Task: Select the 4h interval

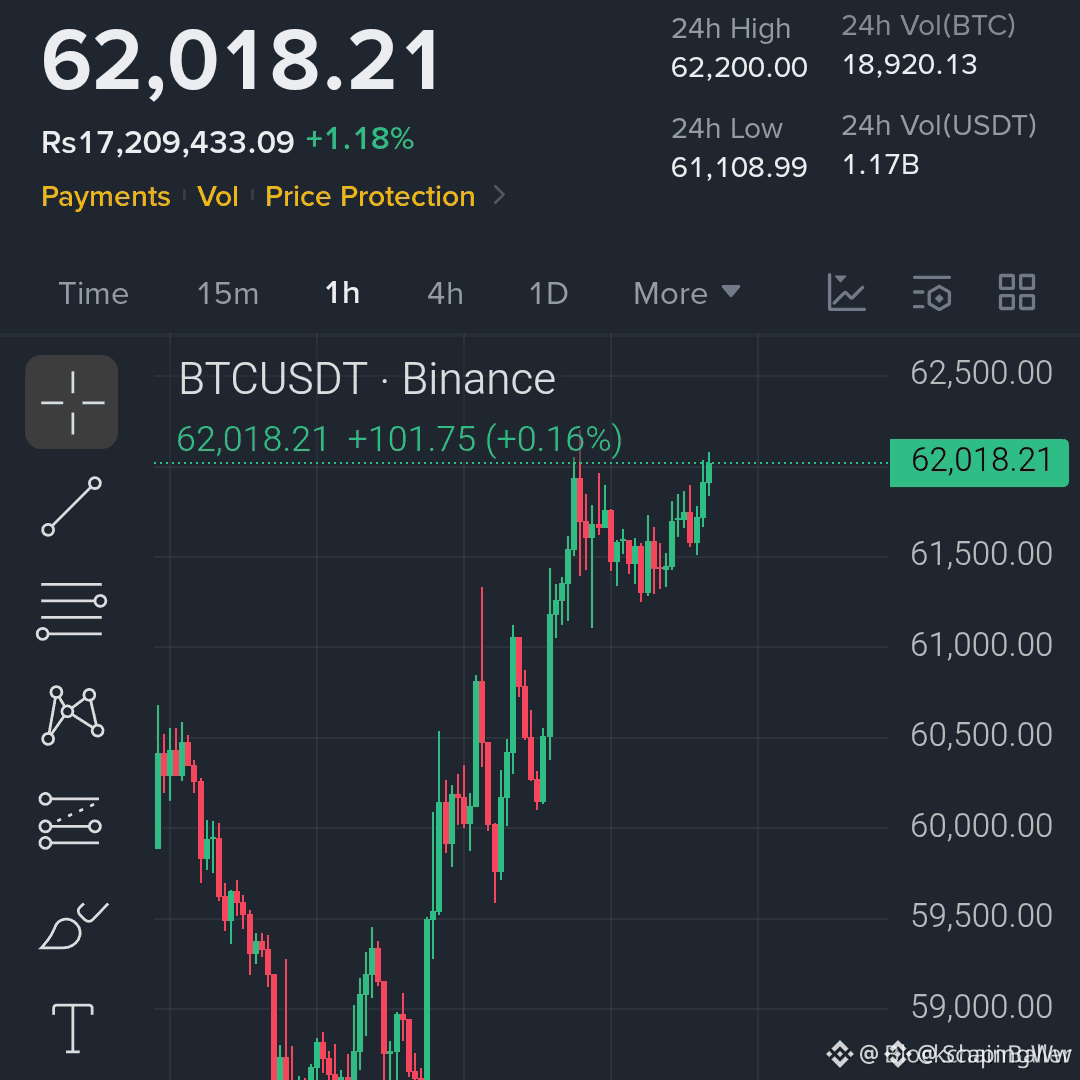Action: [x=445, y=294]
